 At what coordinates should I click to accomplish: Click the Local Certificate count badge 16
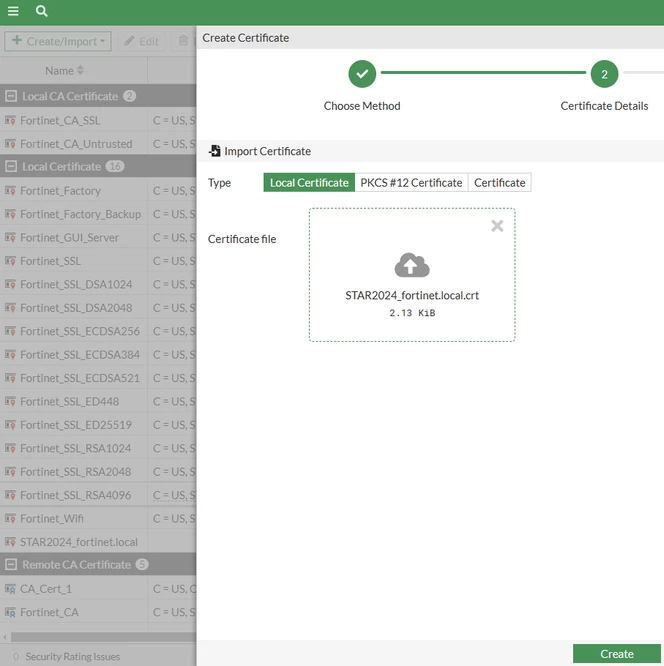(115, 166)
